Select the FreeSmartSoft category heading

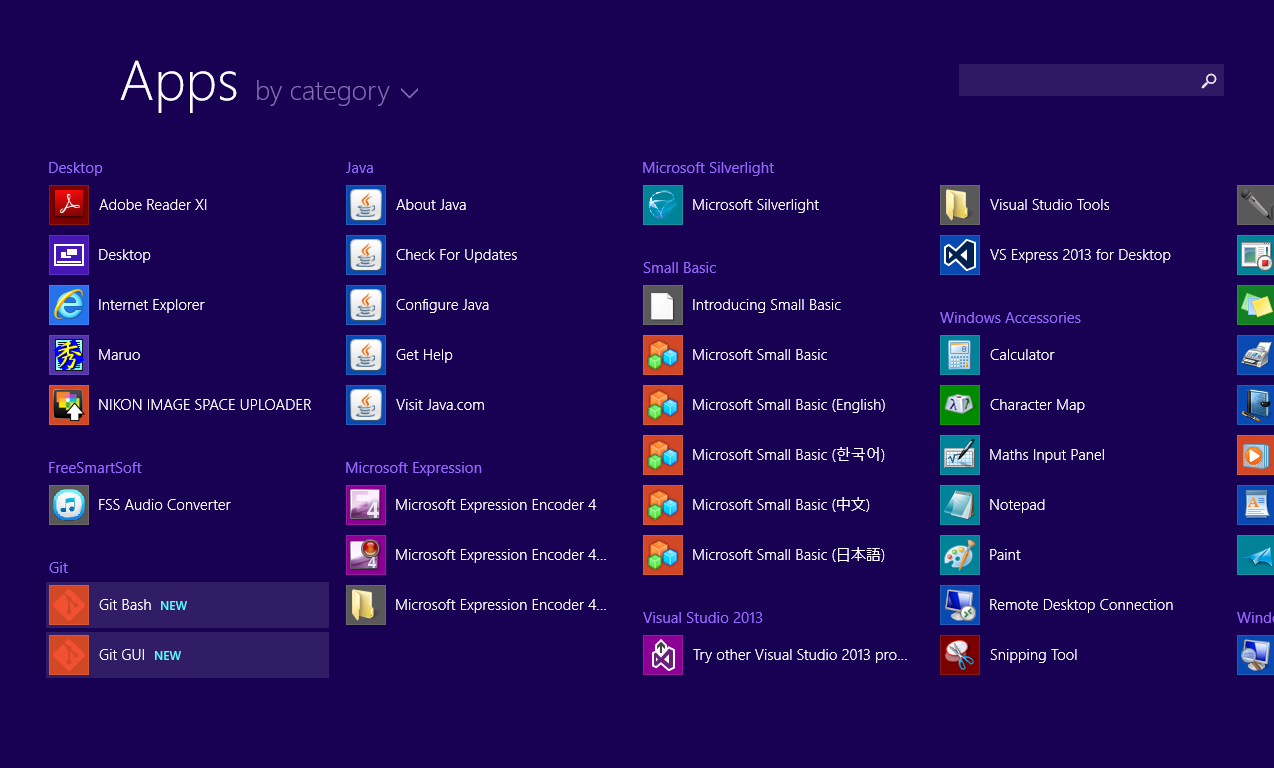coord(95,468)
